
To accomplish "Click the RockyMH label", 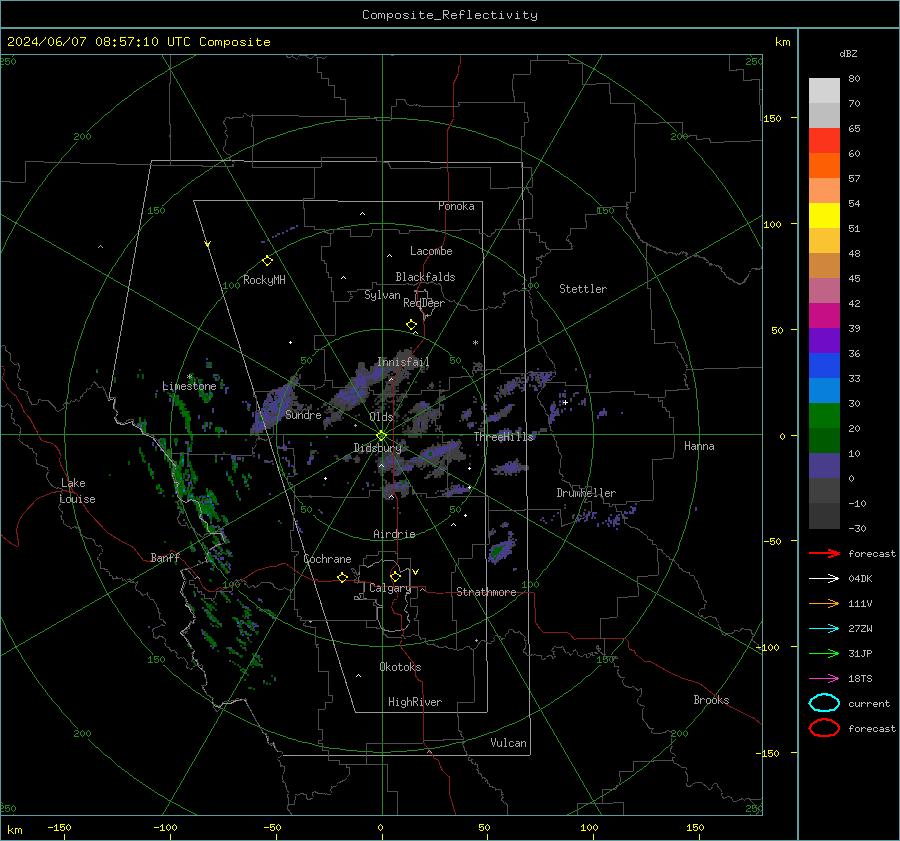I will [264, 280].
